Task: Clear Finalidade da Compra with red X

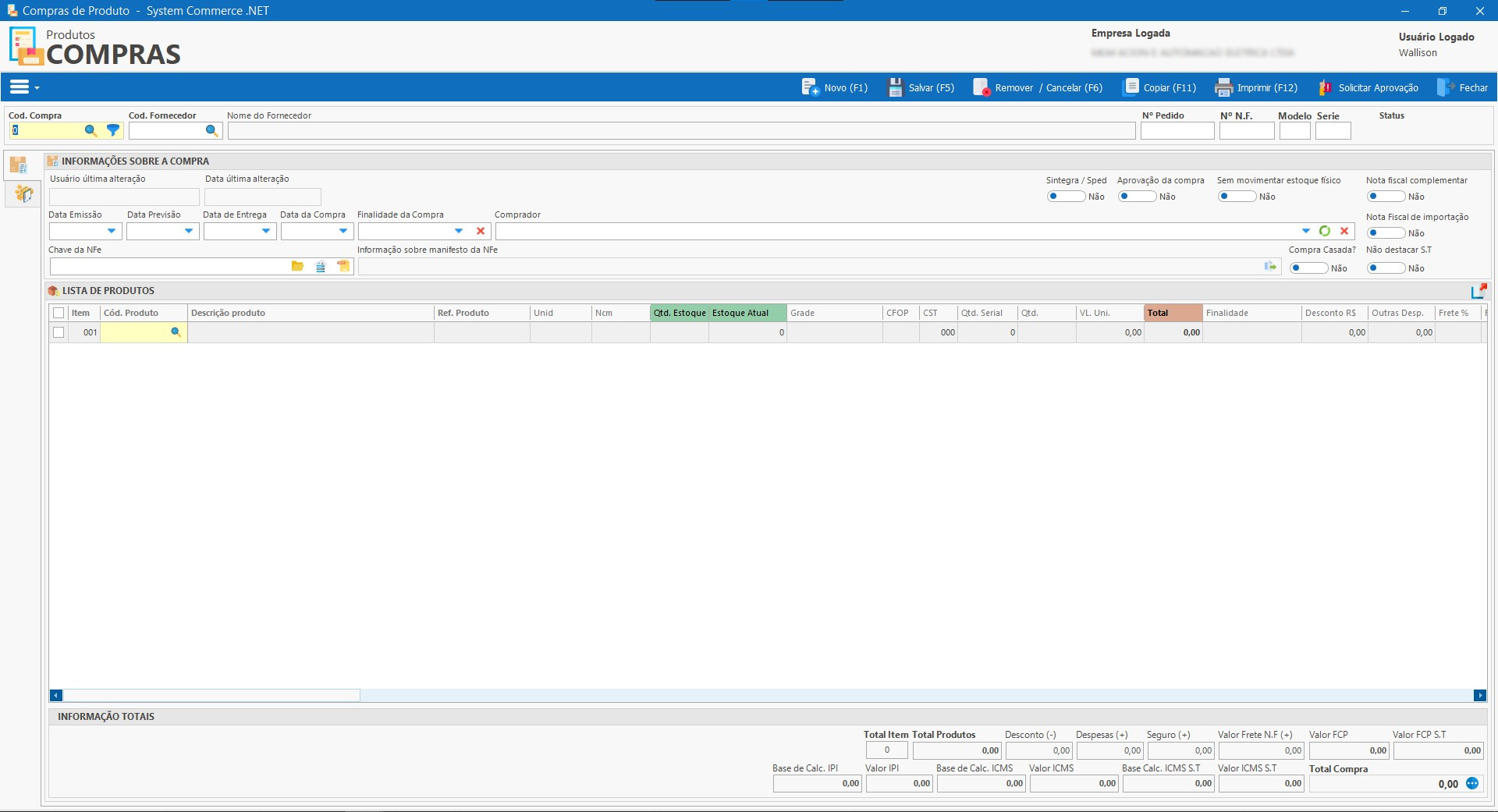Action: click(481, 231)
